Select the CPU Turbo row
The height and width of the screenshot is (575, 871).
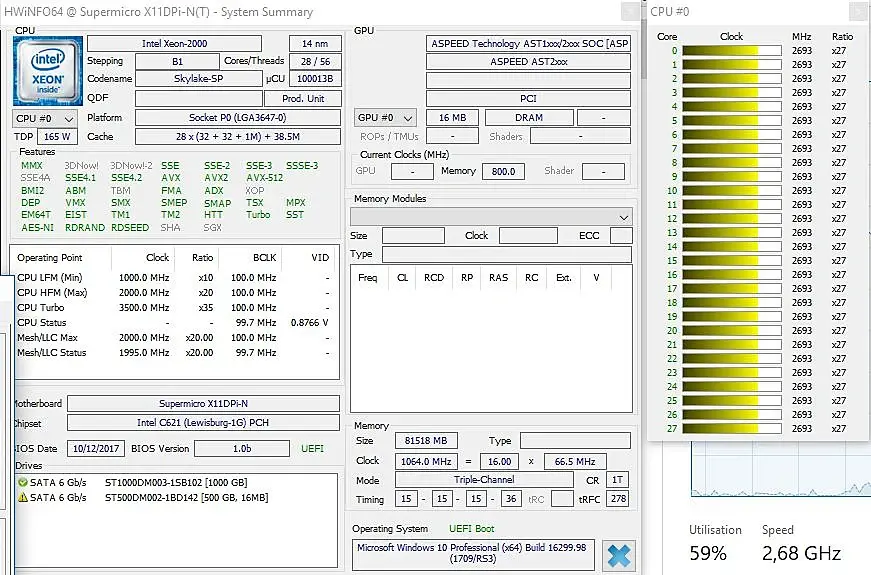tap(176, 308)
